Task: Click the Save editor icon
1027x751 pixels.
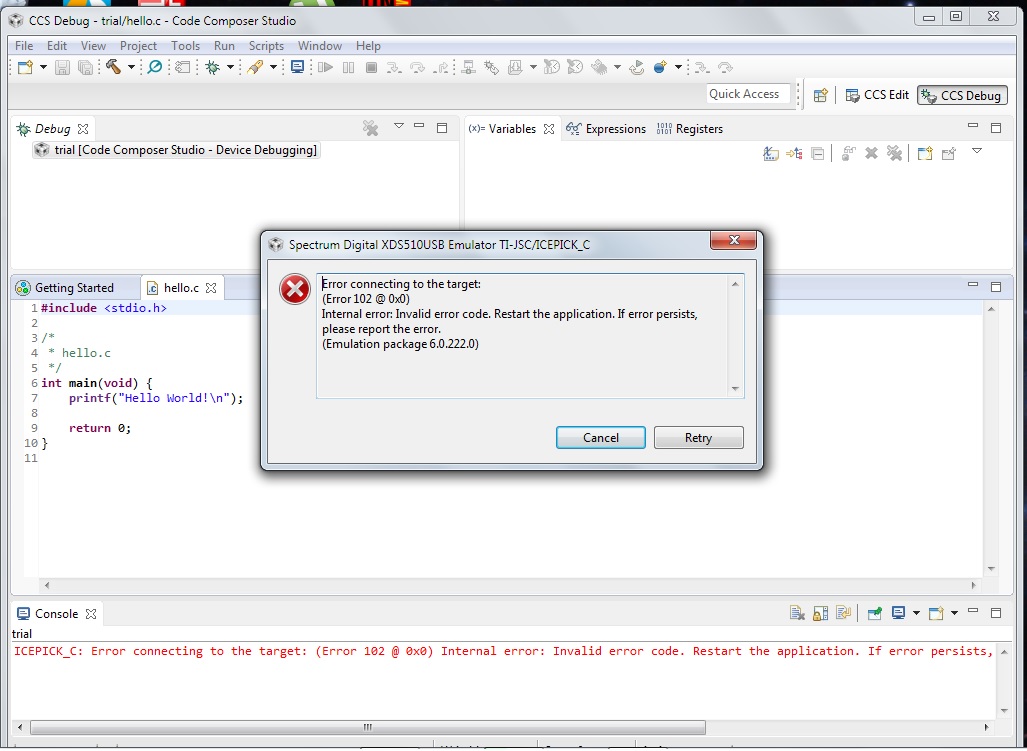Action: click(60, 67)
